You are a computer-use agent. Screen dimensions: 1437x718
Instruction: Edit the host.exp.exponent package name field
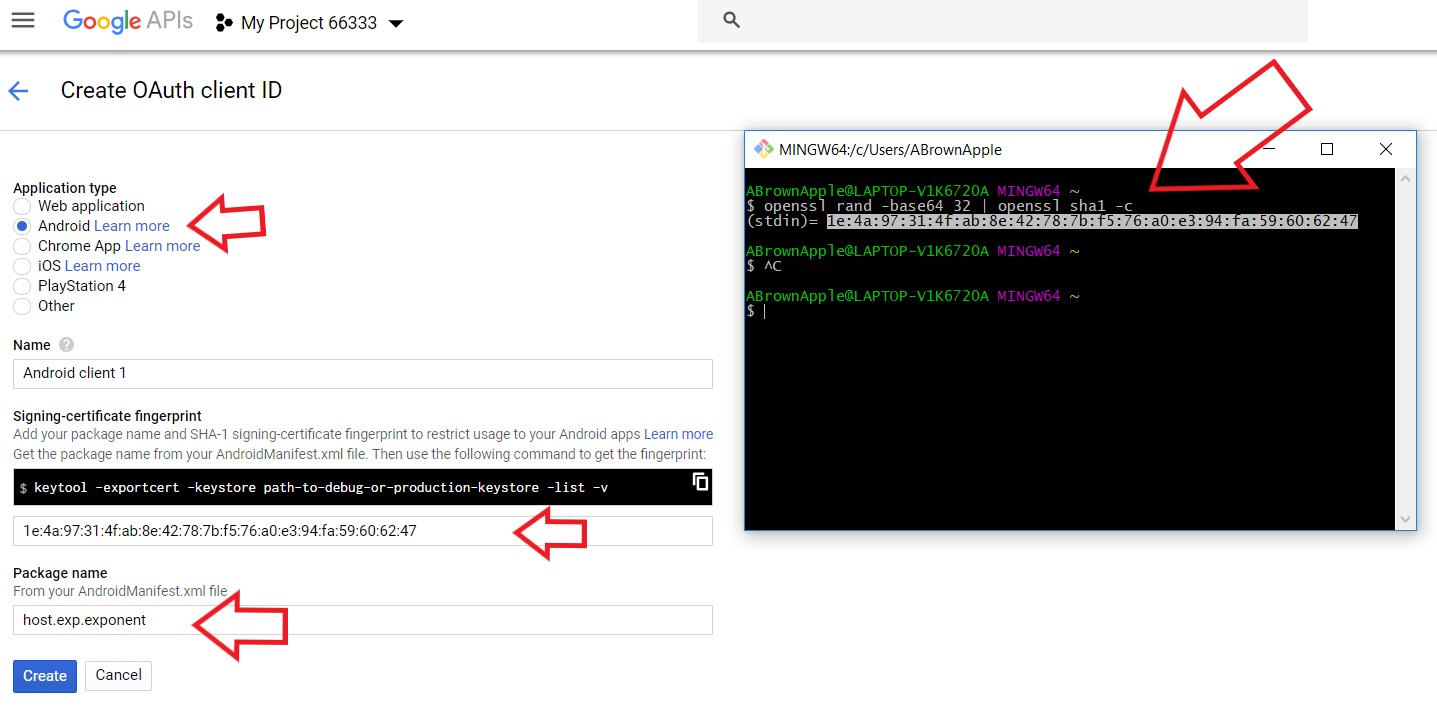pos(363,620)
